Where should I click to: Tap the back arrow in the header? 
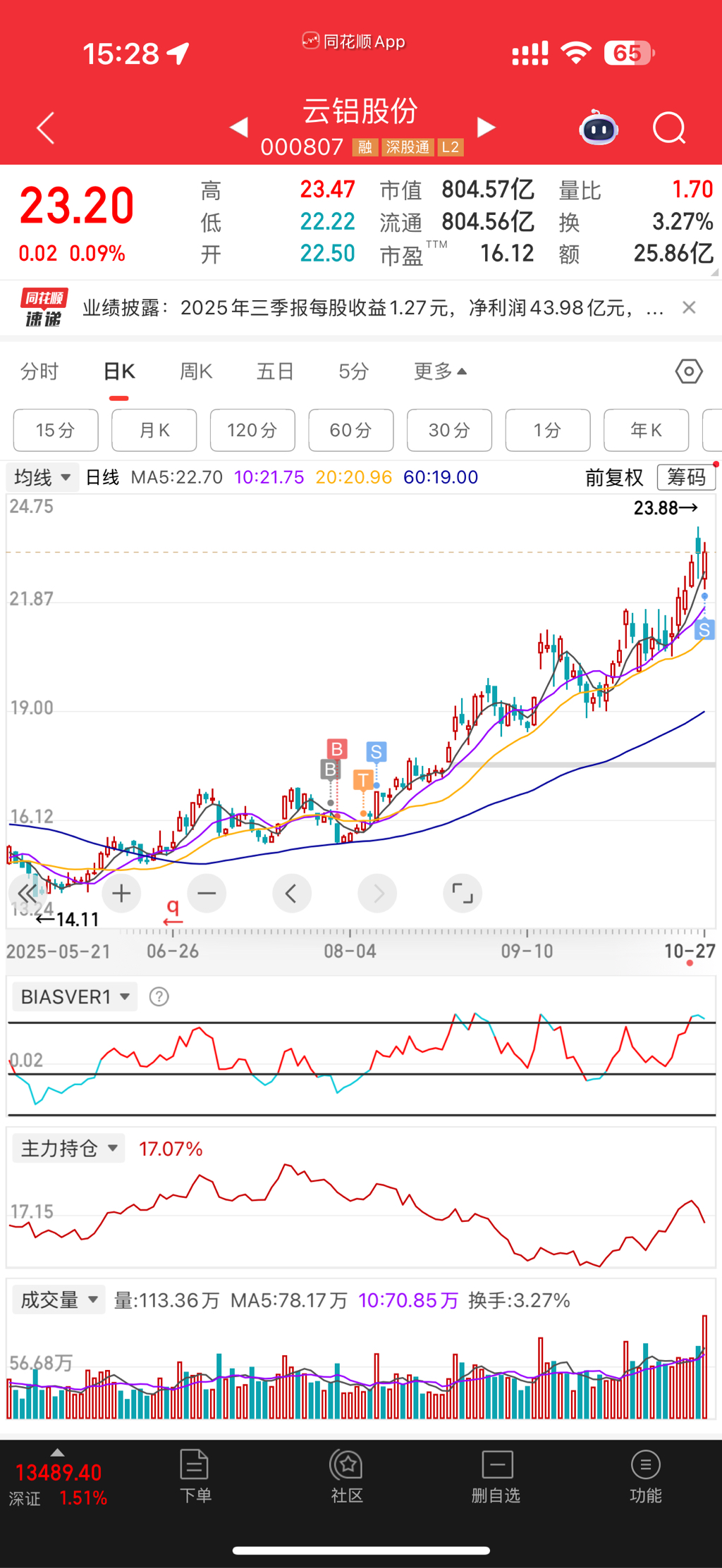click(x=46, y=128)
